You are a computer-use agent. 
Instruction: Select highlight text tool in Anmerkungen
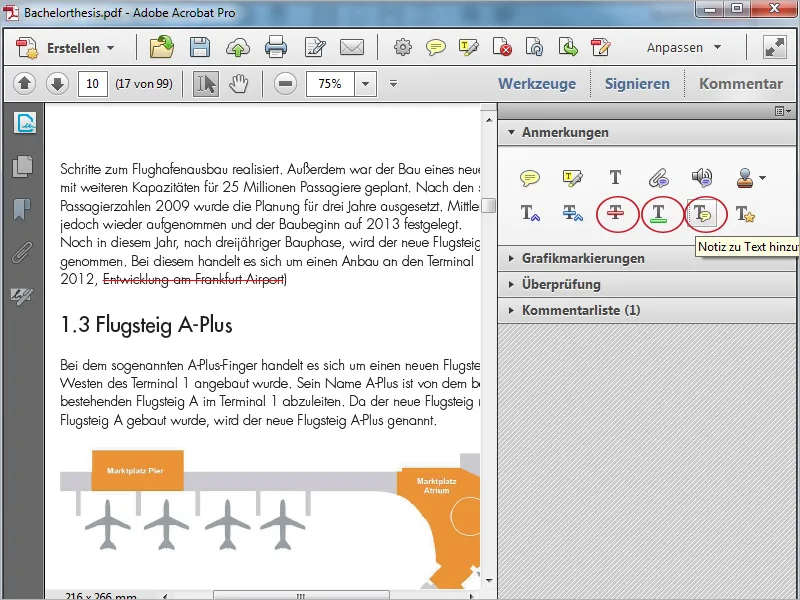572,178
